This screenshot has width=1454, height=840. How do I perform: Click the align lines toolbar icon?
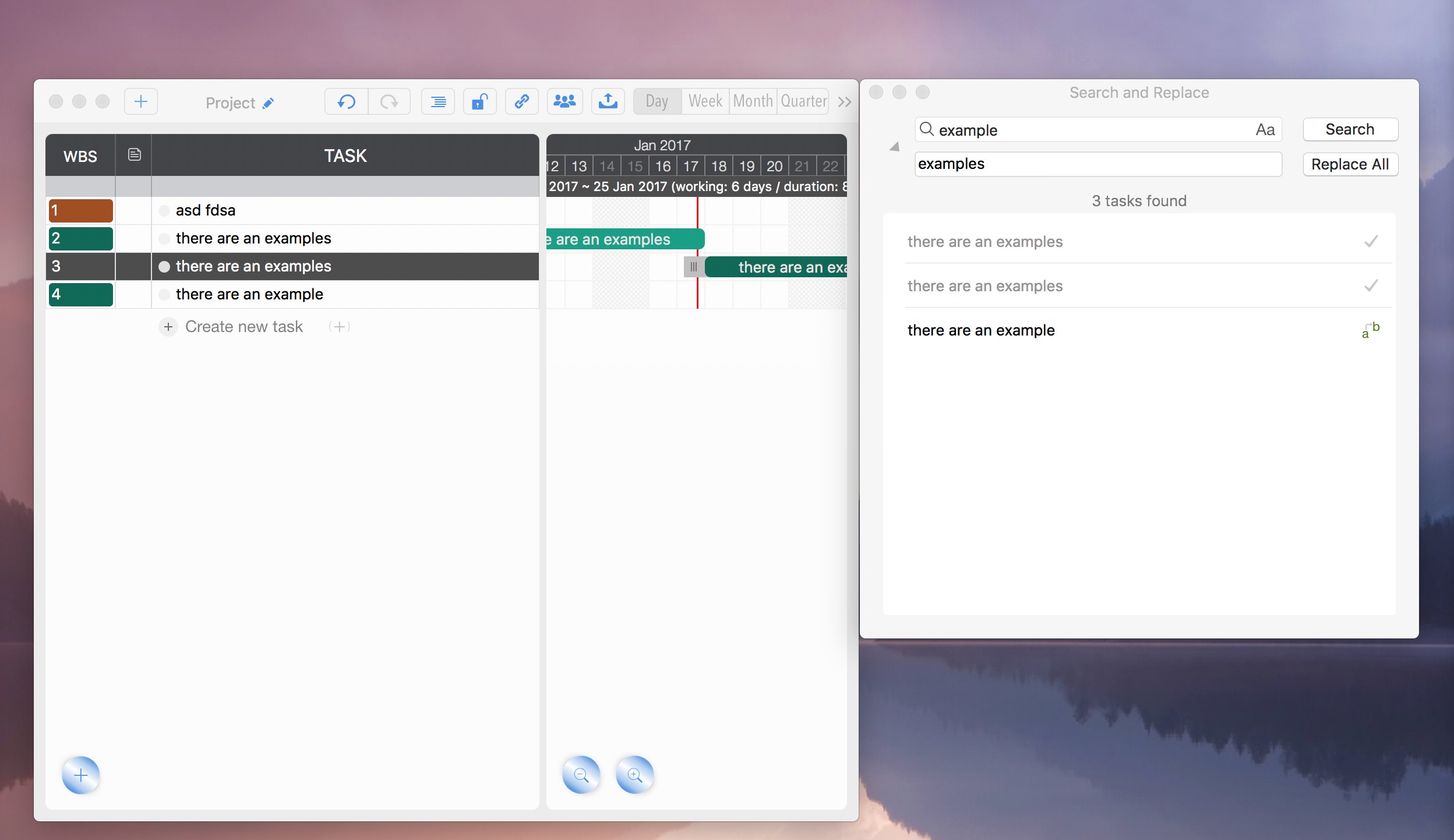pos(438,102)
